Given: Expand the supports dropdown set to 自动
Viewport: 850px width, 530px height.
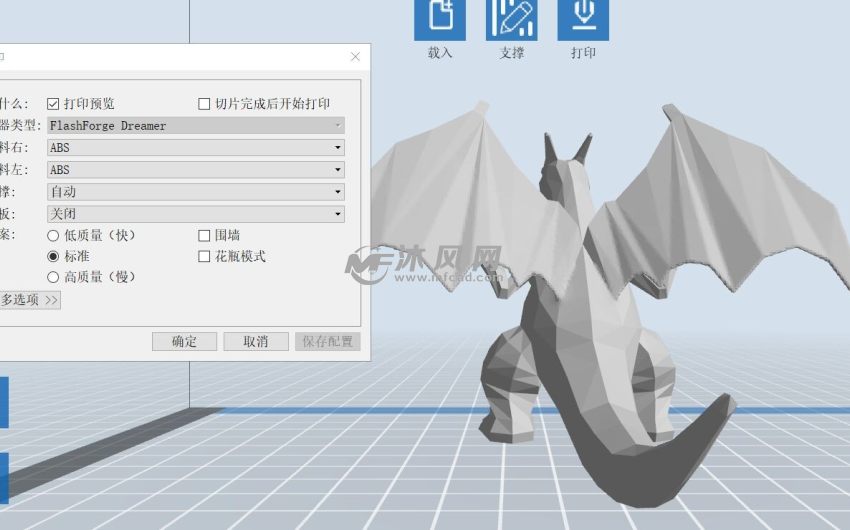Looking at the screenshot, I should click(196, 192).
